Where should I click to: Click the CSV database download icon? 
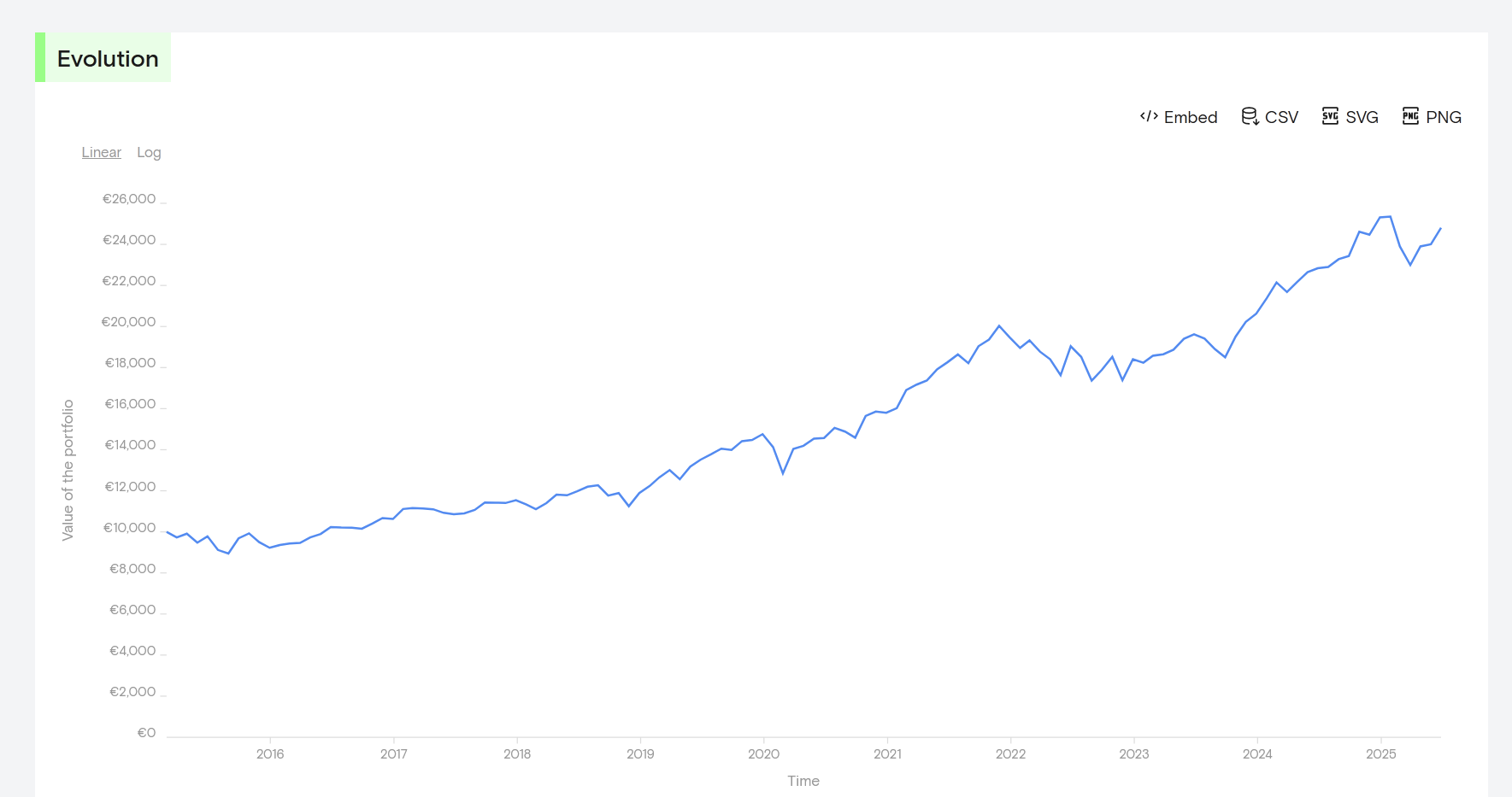pos(1250,116)
